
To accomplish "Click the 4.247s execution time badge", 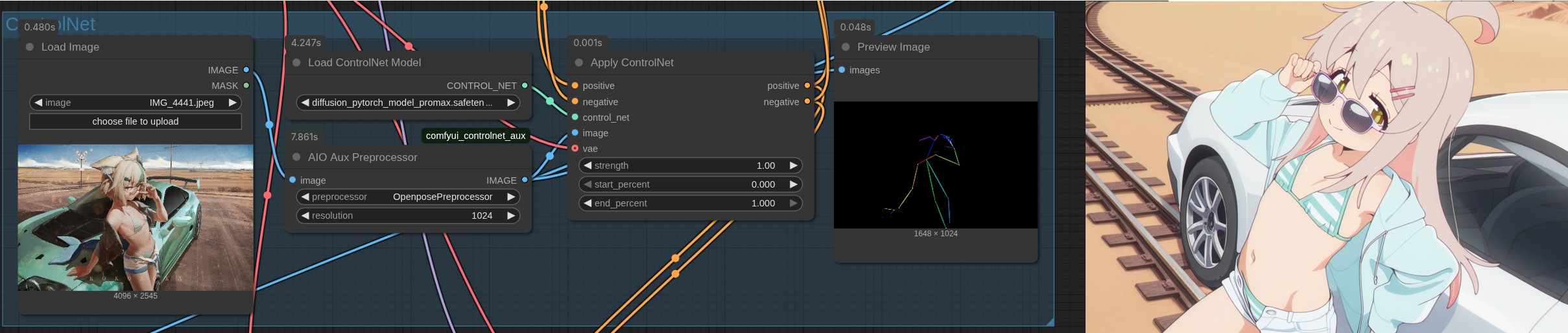I will click(306, 43).
